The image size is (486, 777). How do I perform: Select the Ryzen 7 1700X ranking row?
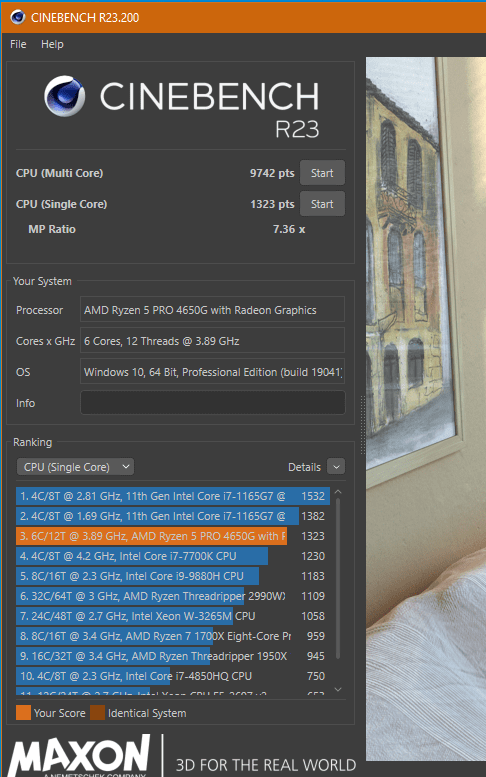click(x=173, y=636)
